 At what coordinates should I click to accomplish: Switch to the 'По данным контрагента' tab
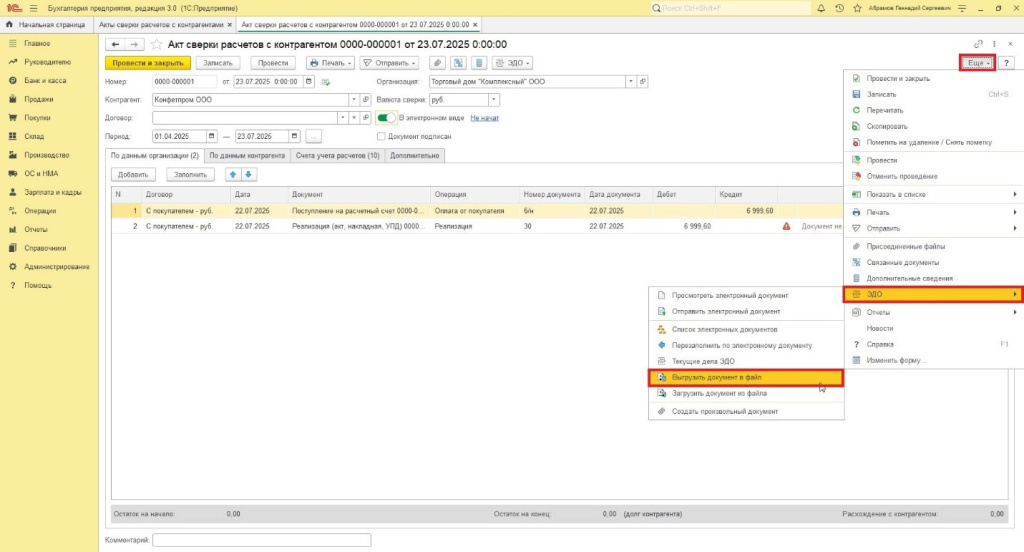coord(247,155)
